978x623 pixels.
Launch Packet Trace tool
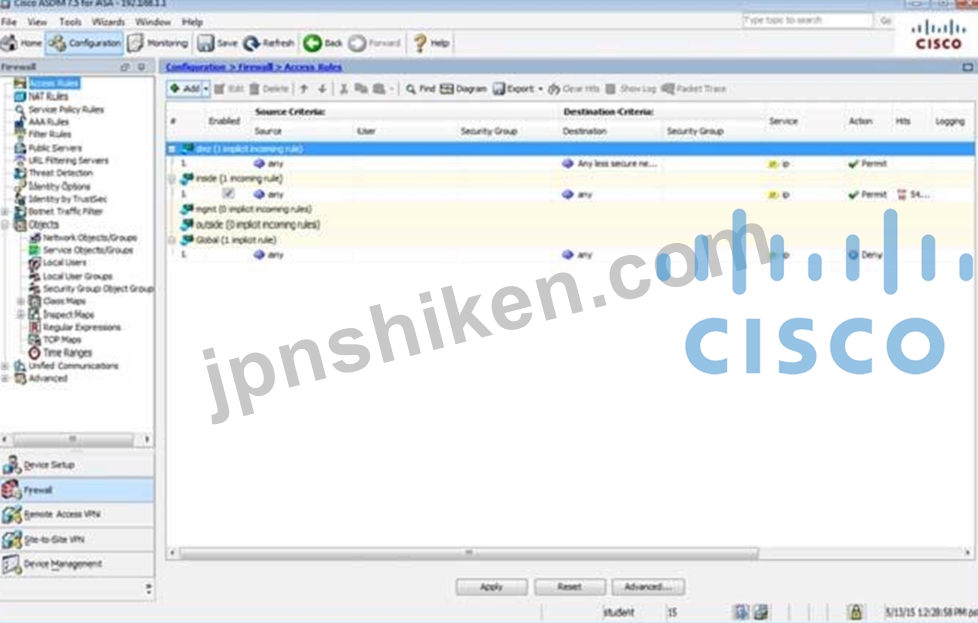[694, 89]
